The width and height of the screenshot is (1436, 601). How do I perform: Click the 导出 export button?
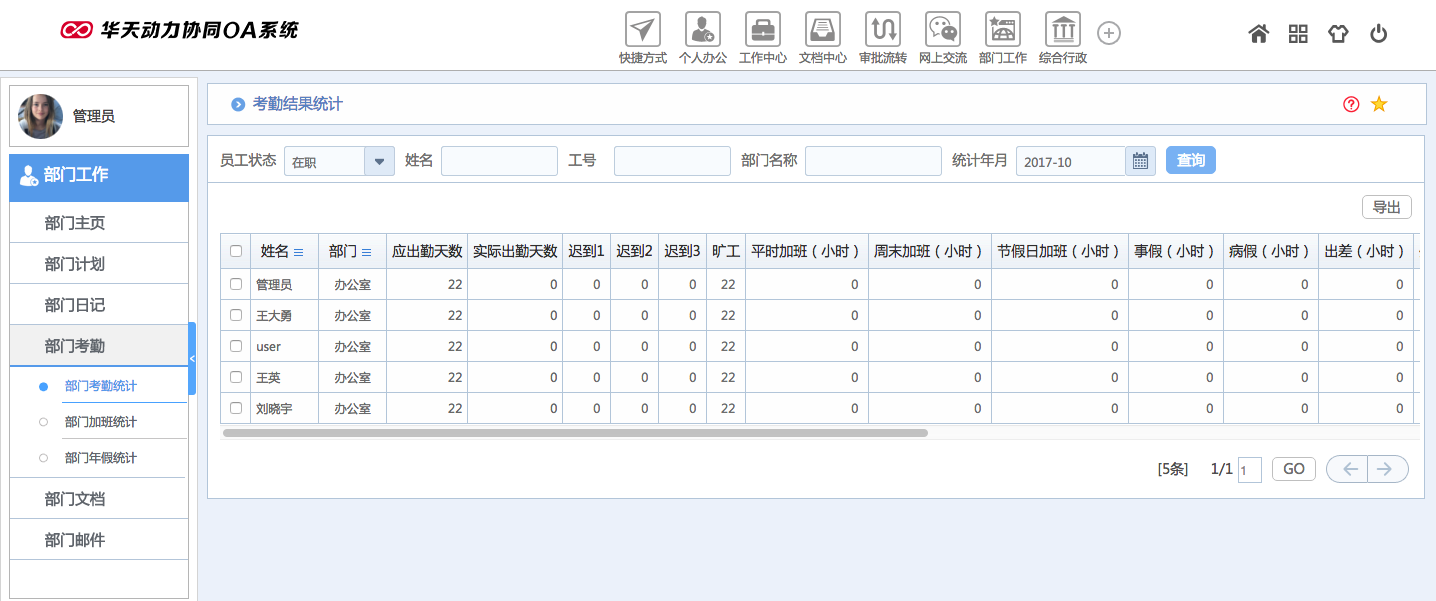point(1386,207)
